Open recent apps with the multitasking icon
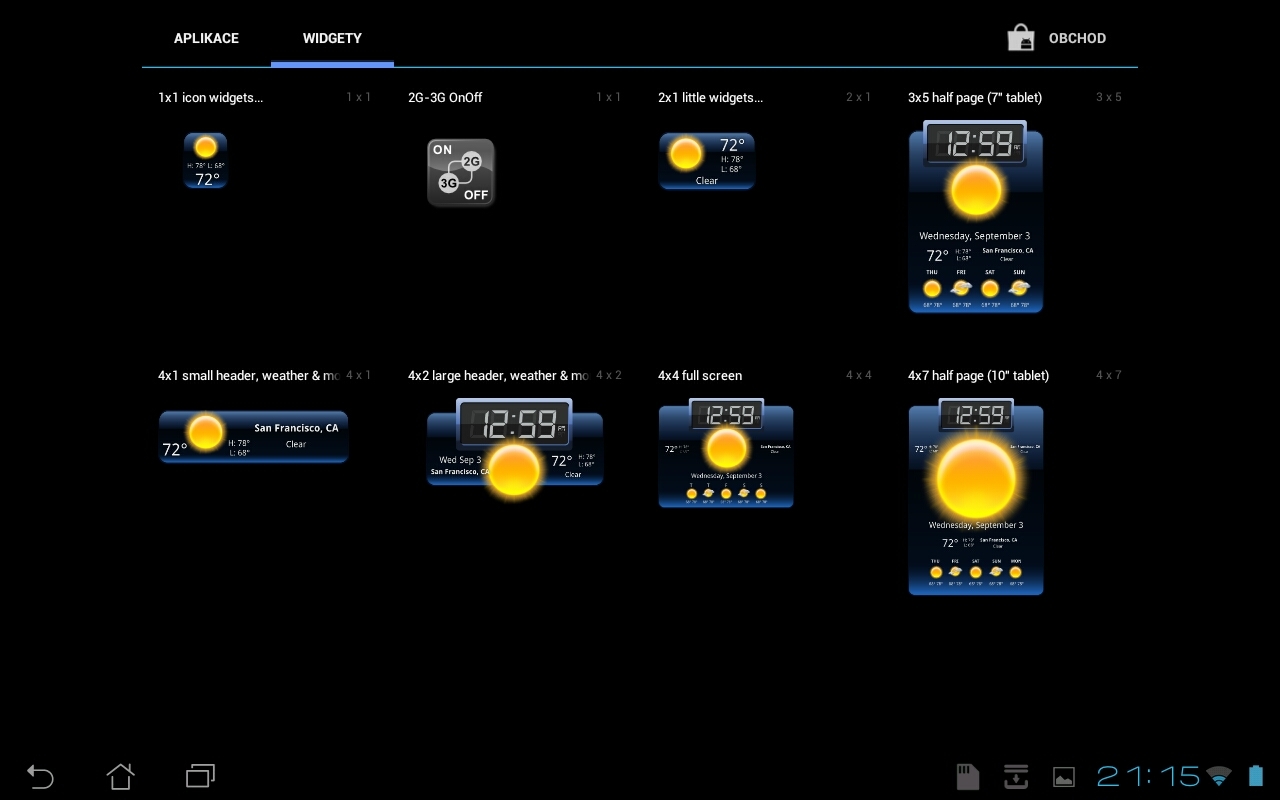 click(200, 776)
